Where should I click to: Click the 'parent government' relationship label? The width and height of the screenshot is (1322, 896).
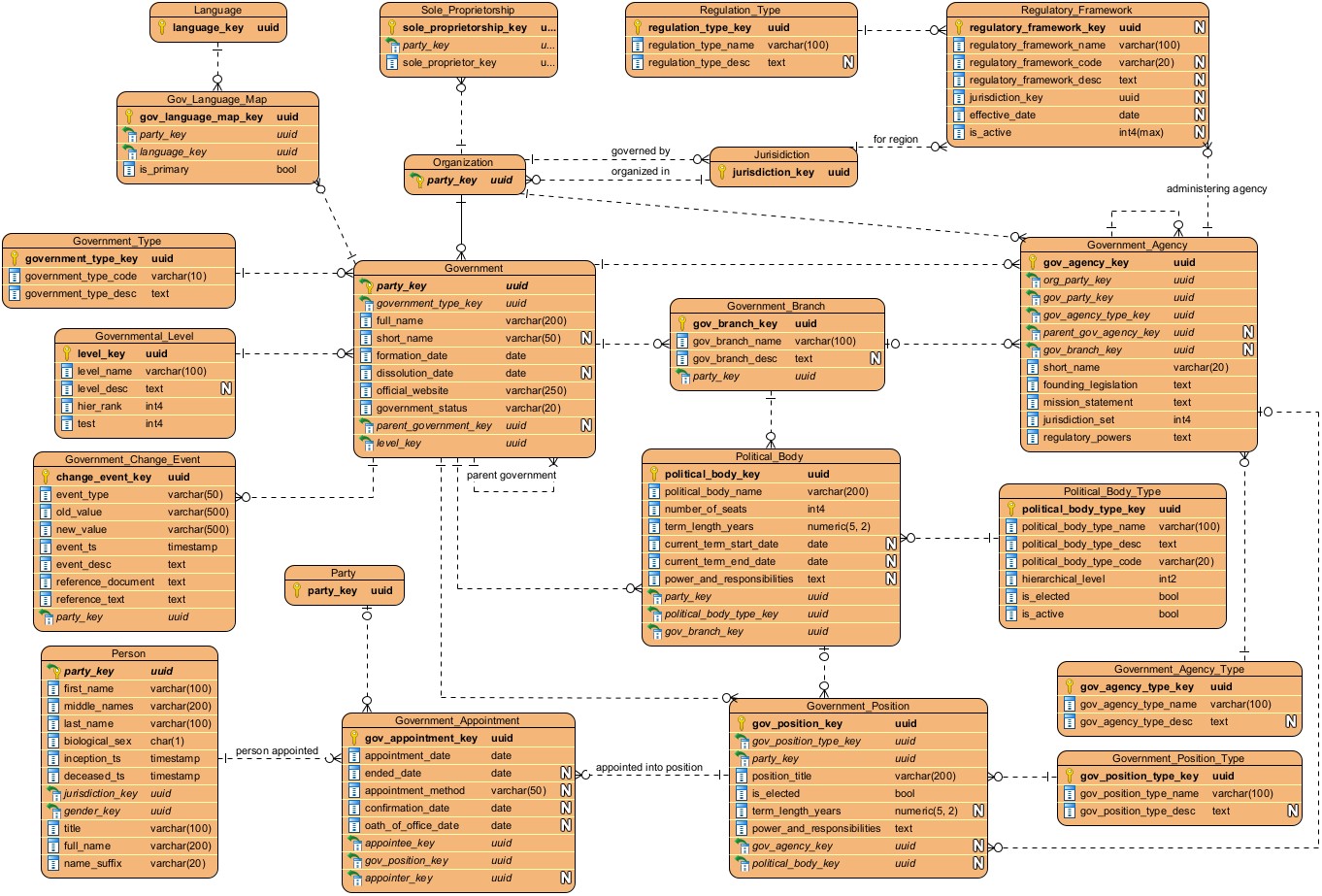(x=511, y=476)
